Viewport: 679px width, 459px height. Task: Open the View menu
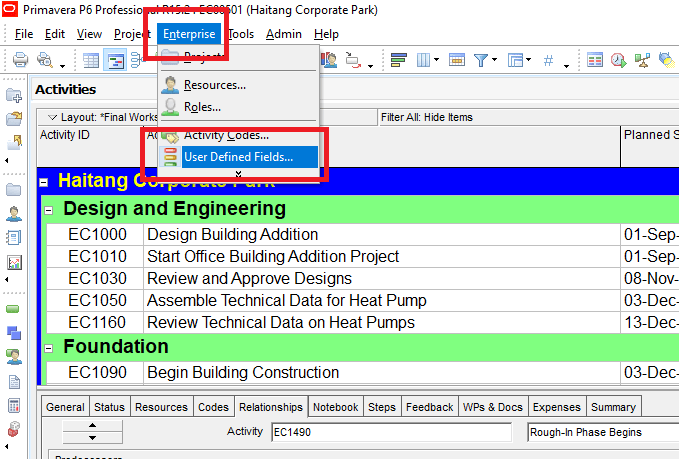[89, 34]
